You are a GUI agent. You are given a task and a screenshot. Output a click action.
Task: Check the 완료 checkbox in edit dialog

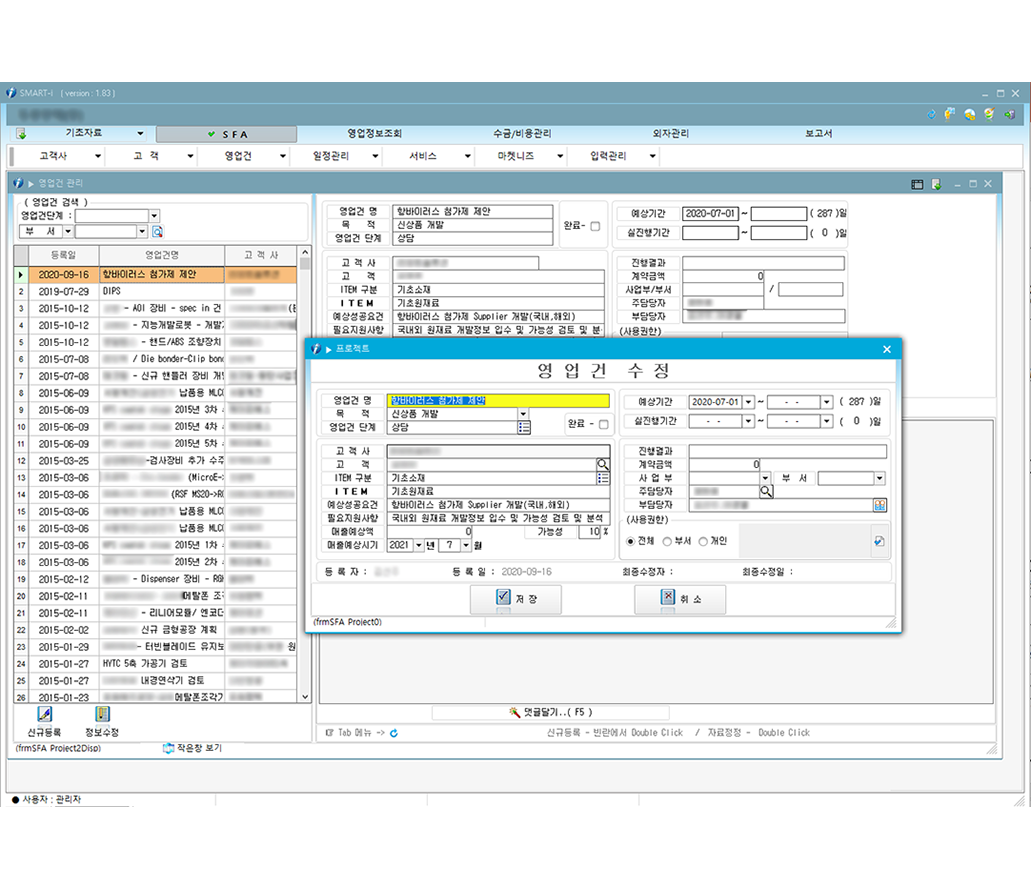click(602, 424)
